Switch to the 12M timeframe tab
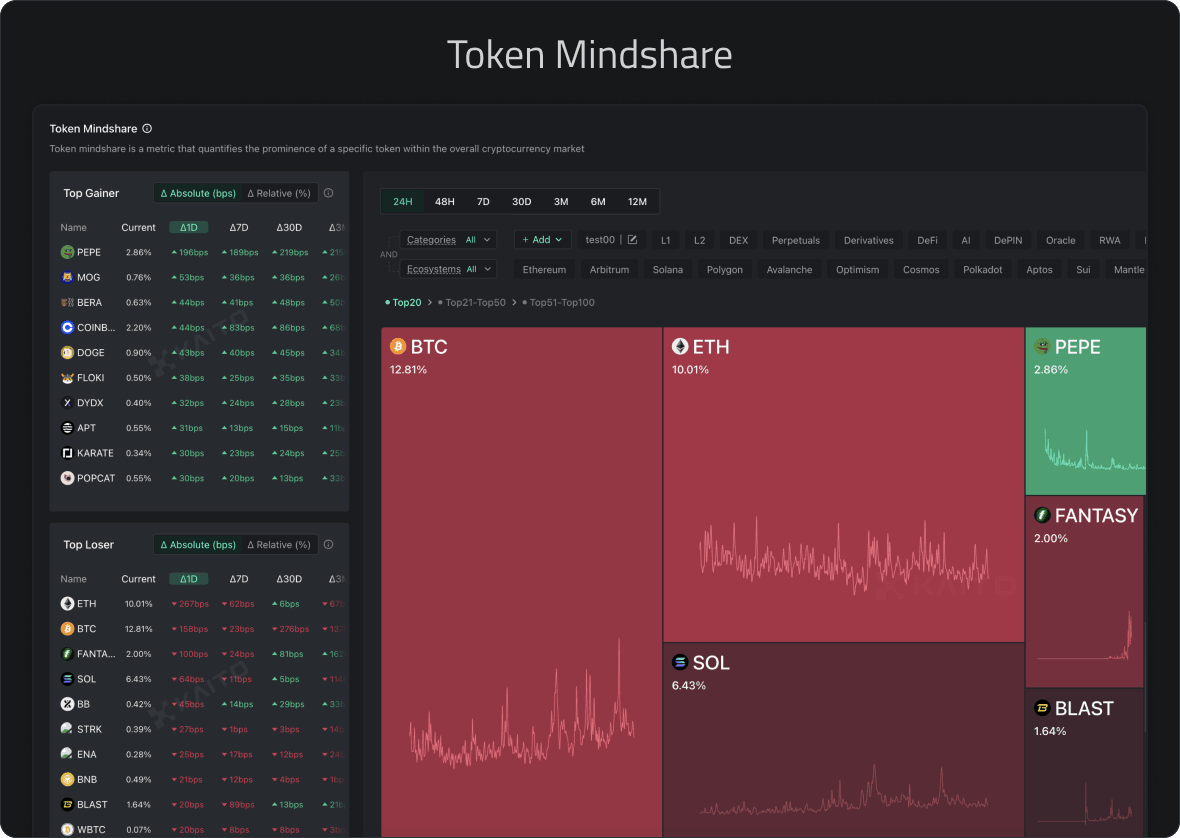The image size is (1180, 838). (x=637, y=202)
